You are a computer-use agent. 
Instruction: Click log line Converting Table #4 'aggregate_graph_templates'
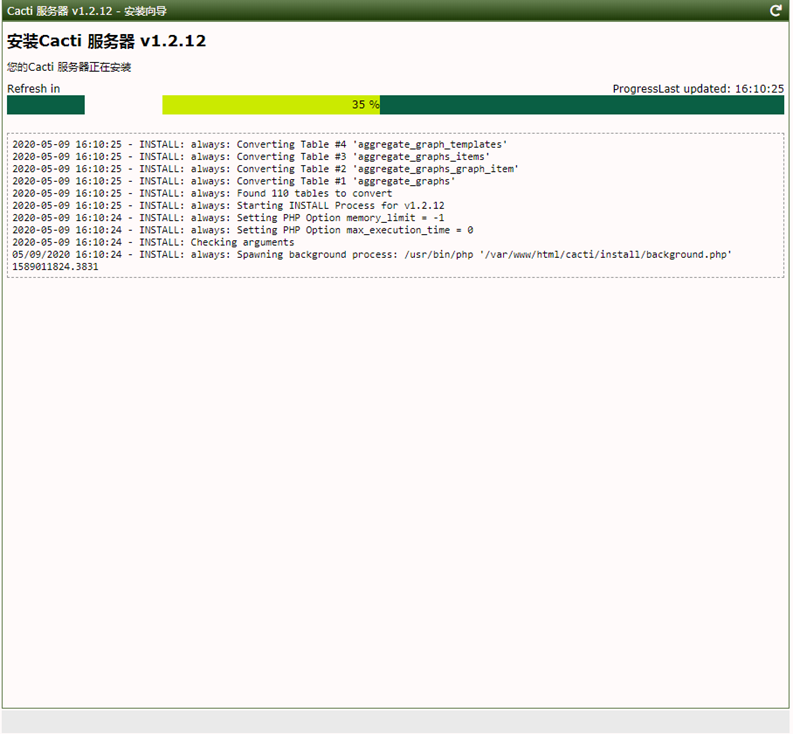point(259,145)
